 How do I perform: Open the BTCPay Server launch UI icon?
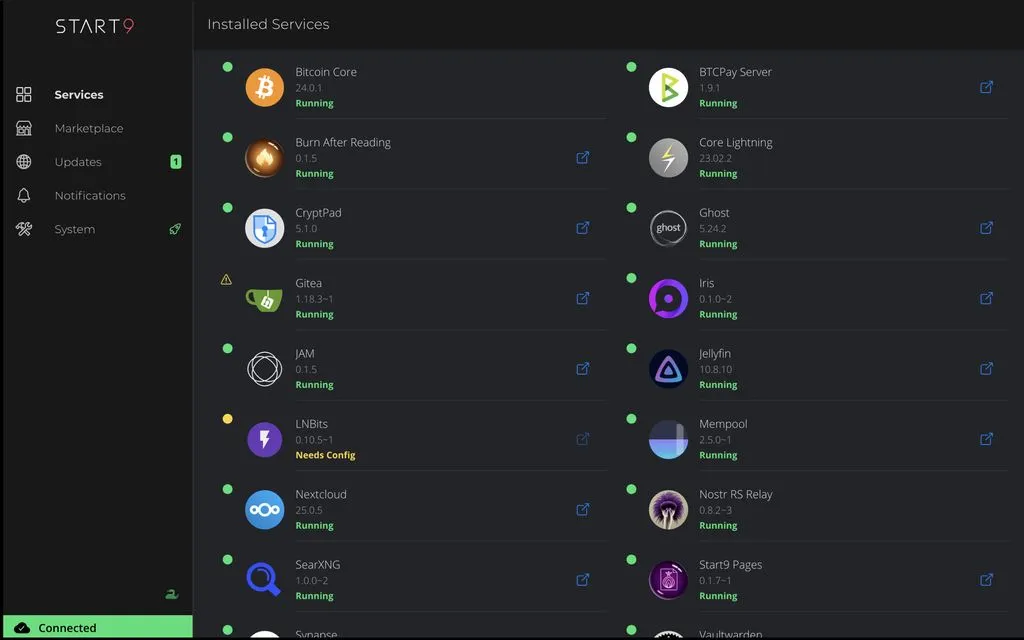(986, 87)
